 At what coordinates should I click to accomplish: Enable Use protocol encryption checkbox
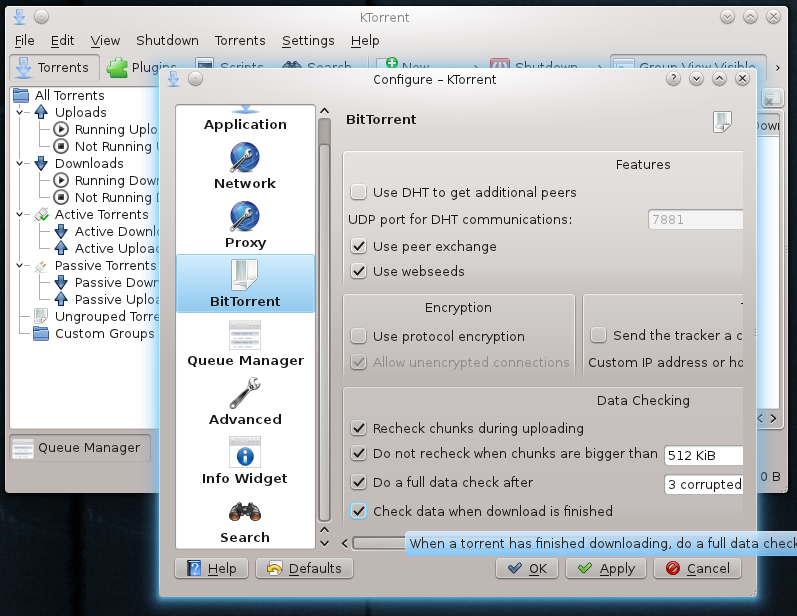358,336
